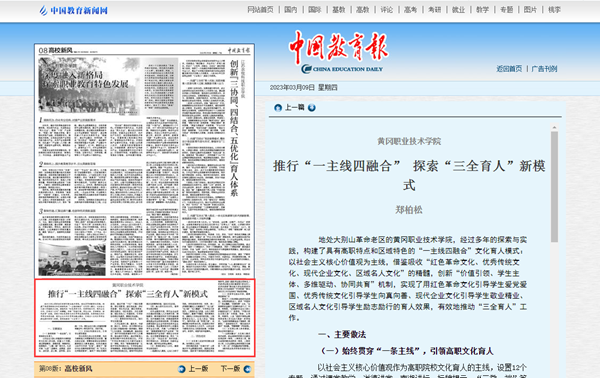Click the left arrow icon beside 上一篇
Viewport: 600px width, 378px height.
278,108
